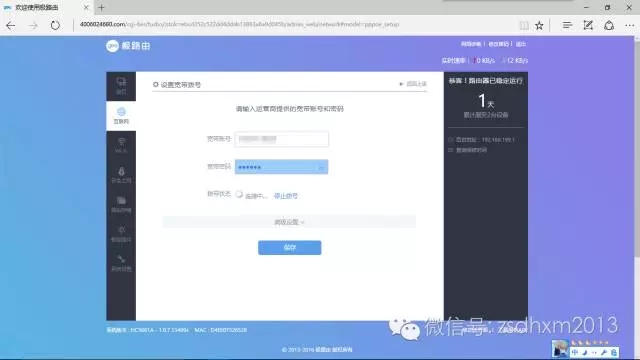Click the MAC address text in footer
Screen dimensions: 640x360
pyautogui.click(x=221, y=330)
